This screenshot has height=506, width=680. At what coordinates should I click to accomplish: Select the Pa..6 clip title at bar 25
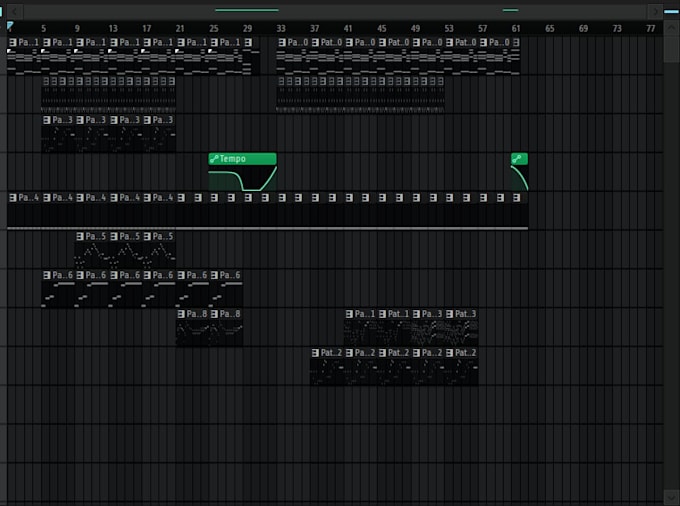coord(230,275)
